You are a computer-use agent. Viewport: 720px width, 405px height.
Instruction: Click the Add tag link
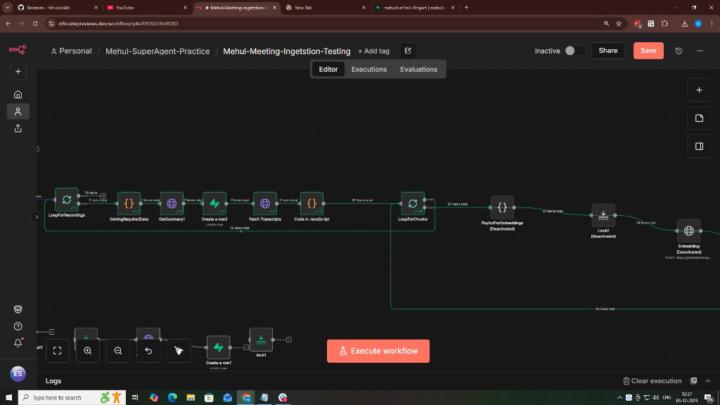point(374,51)
